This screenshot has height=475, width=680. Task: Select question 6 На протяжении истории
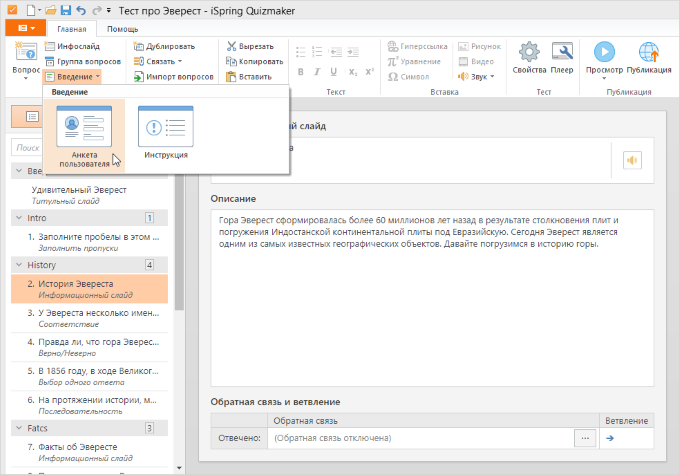[89, 405]
